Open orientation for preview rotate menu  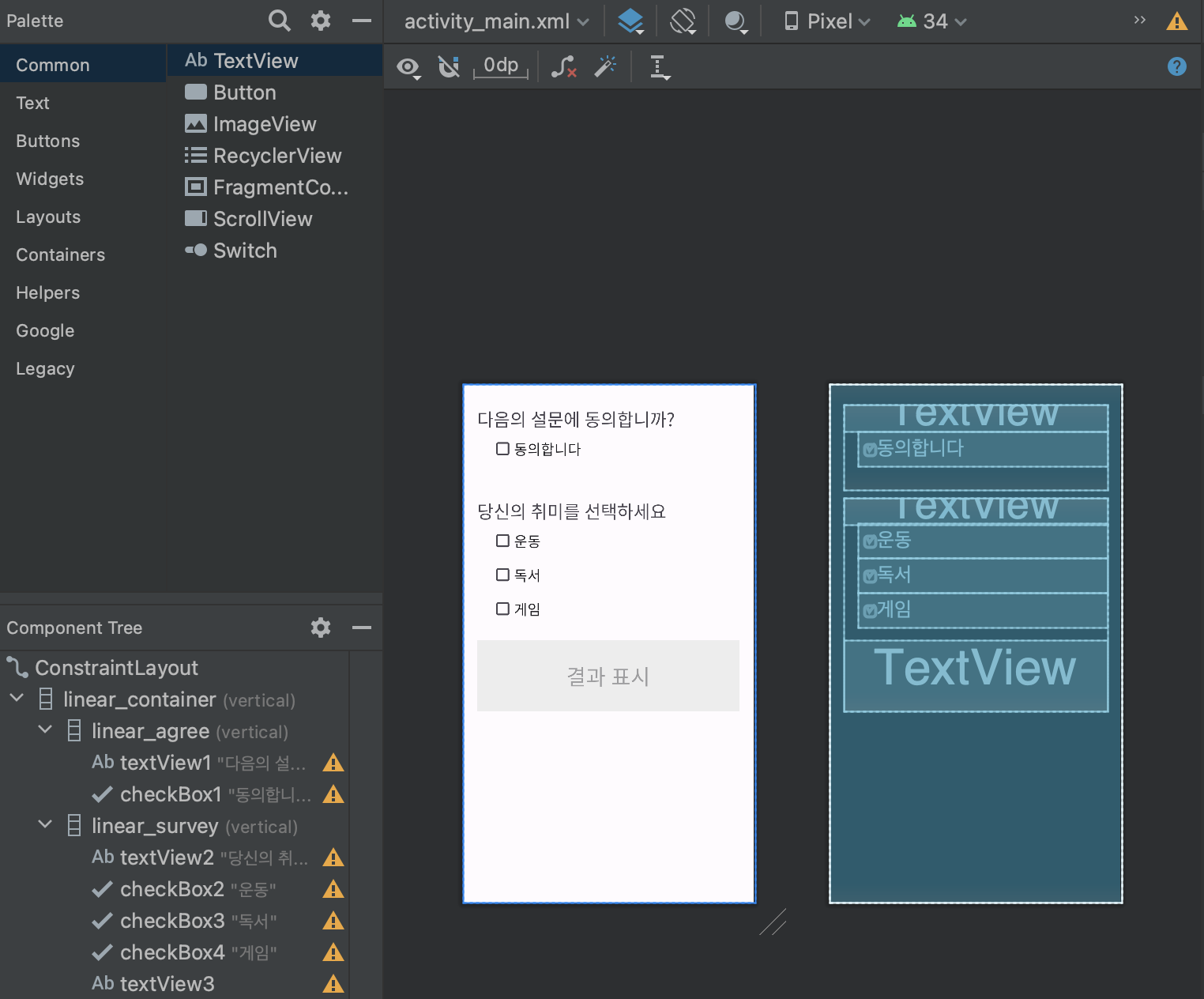683,21
